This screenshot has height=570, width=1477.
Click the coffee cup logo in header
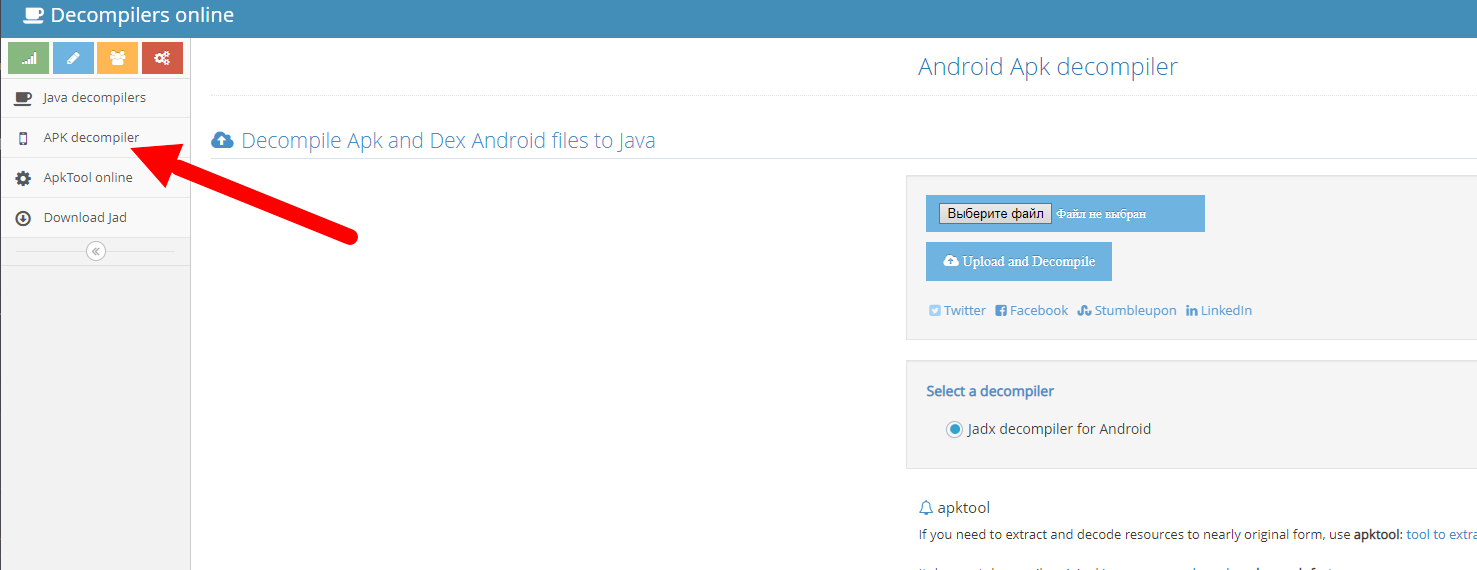[x=33, y=15]
